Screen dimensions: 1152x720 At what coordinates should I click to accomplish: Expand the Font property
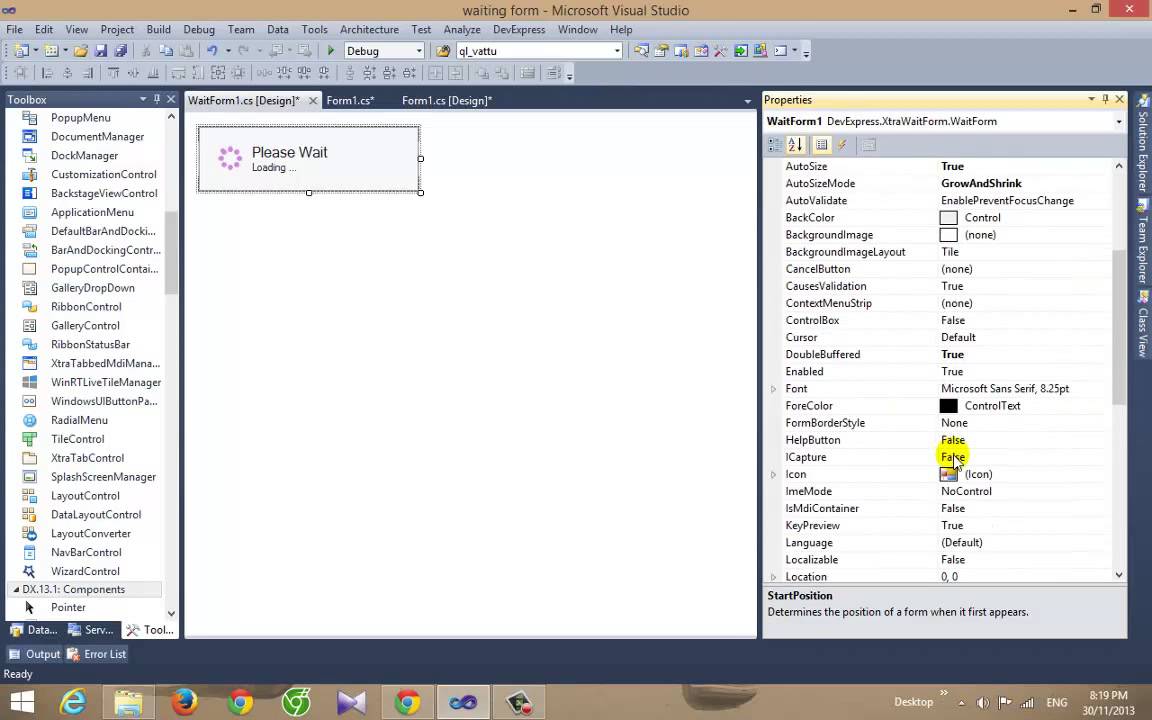point(774,389)
